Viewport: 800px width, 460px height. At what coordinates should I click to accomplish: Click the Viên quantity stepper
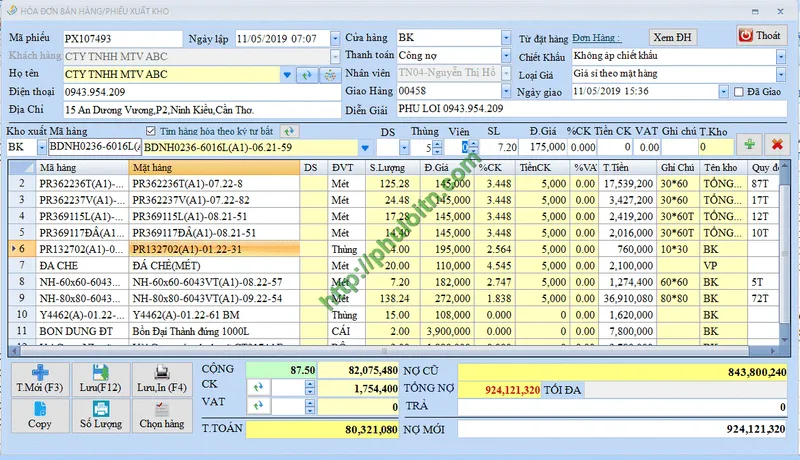(x=473, y=148)
